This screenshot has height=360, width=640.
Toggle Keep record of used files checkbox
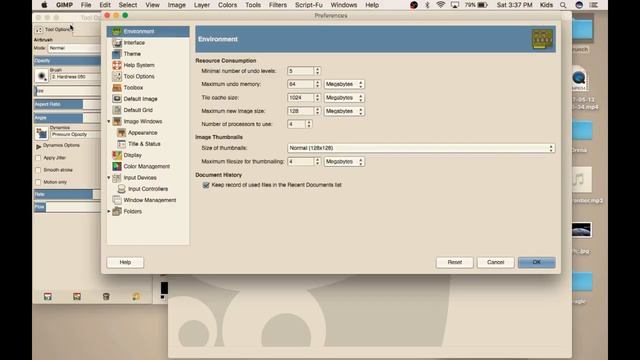tap(206, 185)
